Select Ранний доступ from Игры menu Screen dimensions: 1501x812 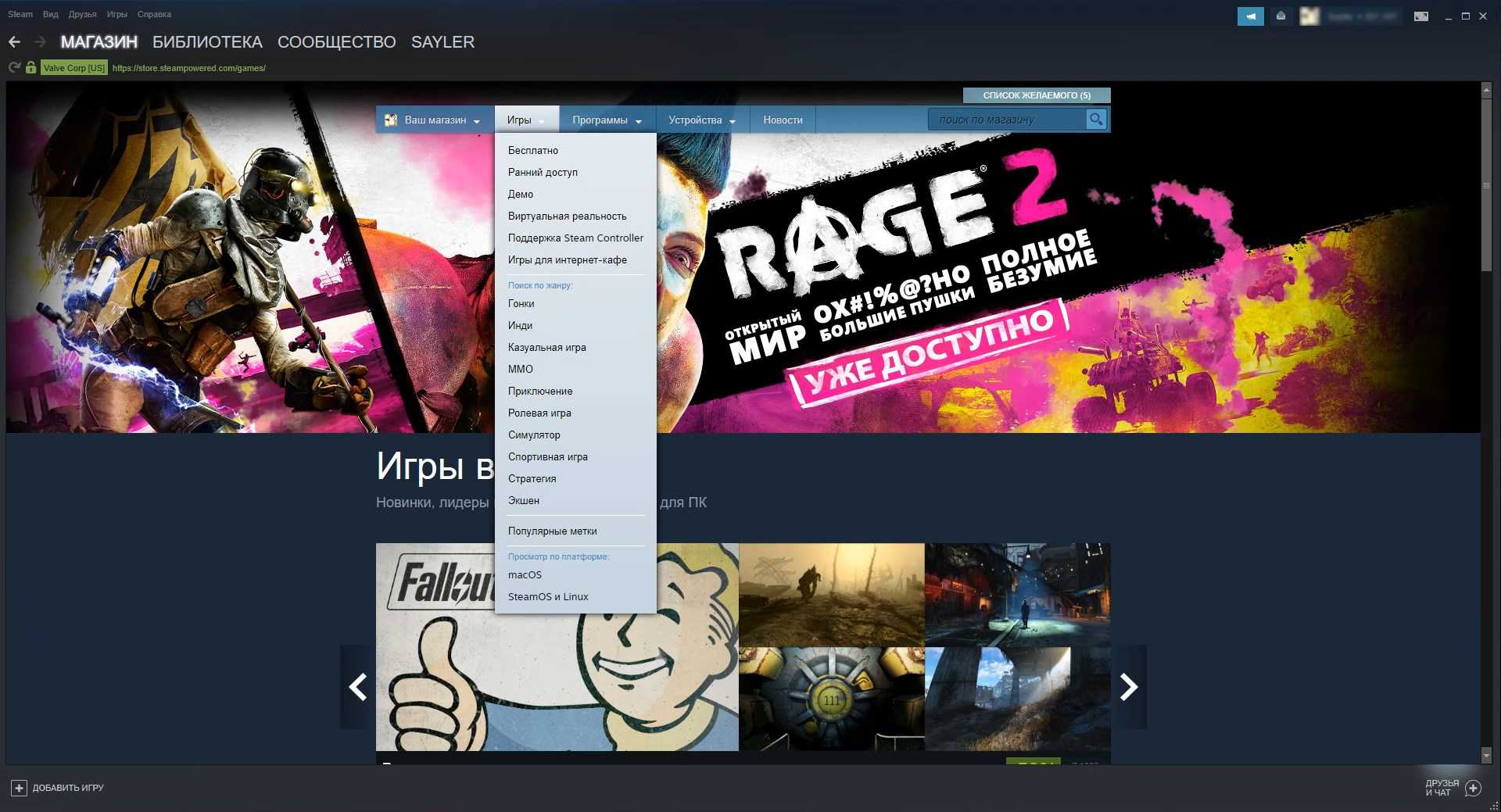coord(543,172)
